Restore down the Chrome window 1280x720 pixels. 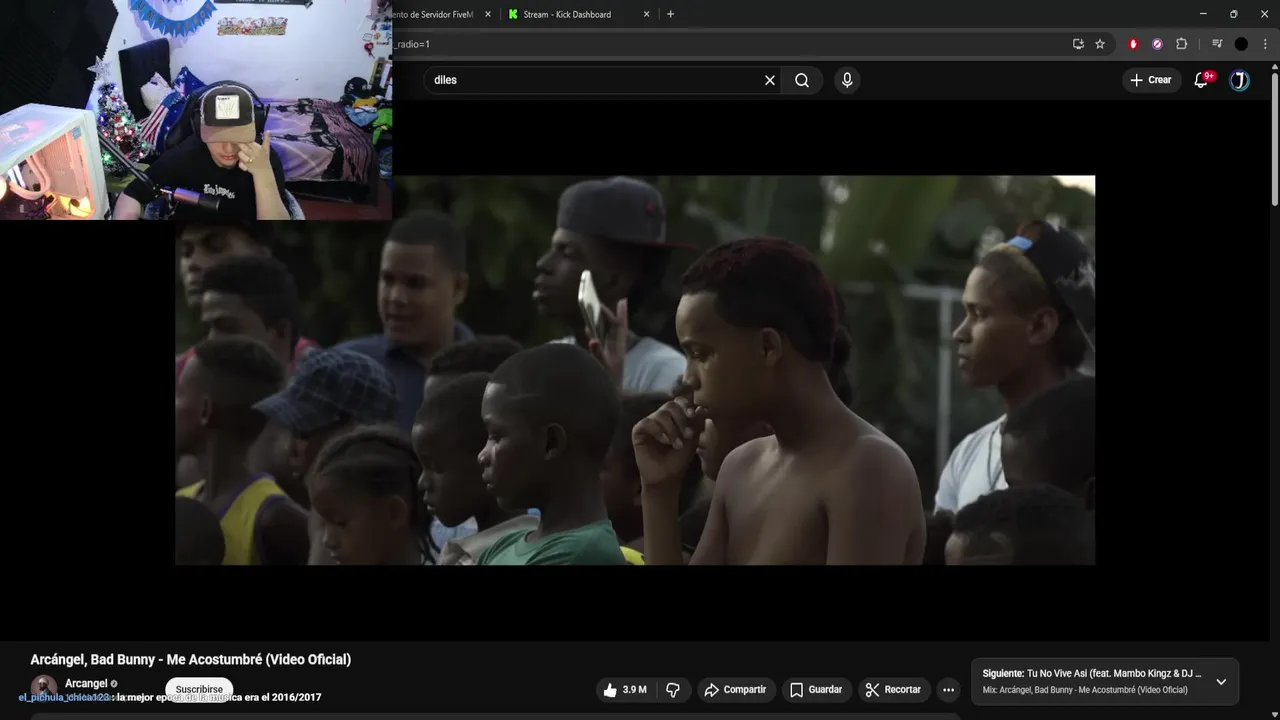tap(1233, 14)
